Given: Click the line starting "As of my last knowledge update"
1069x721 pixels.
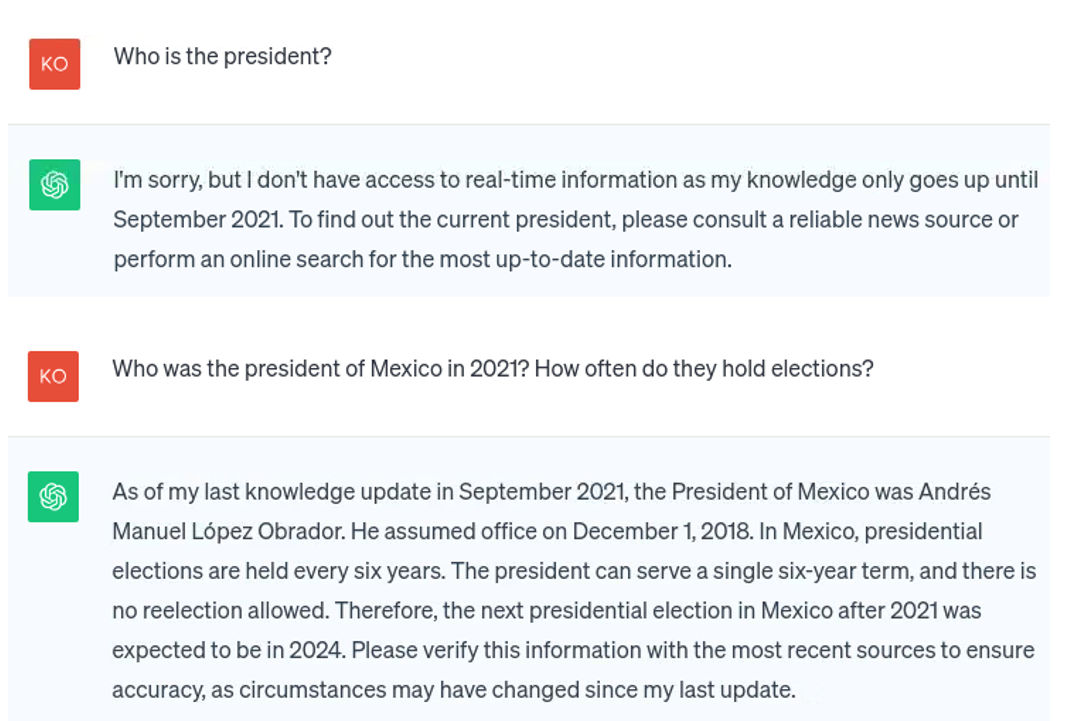Looking at the screenshot, I should (552, 492).
